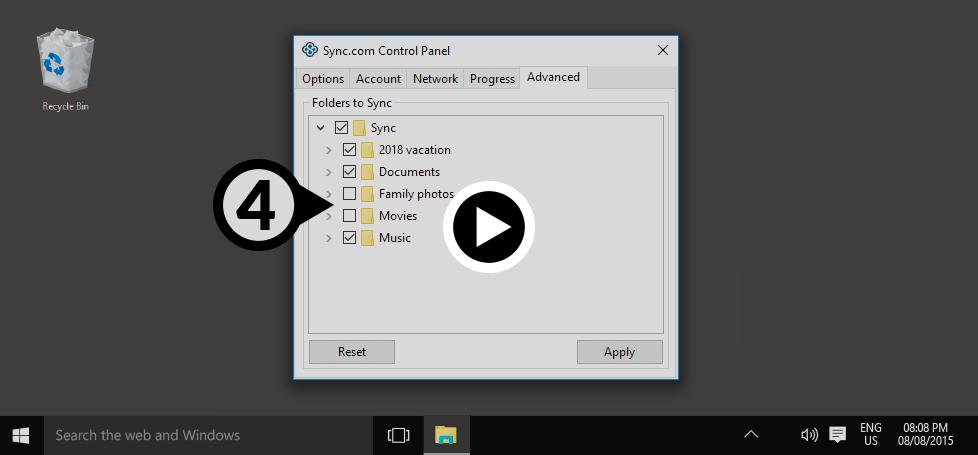Show hidden system tray icons
The width and height of the screenshot is (978, 455).
(x=751, y=435)
